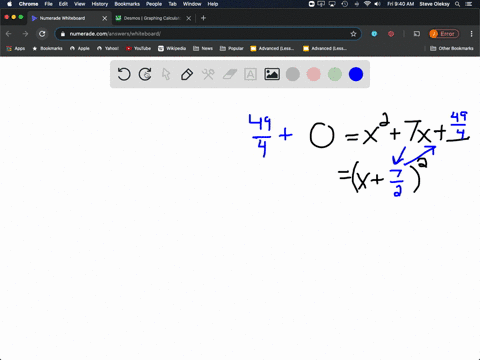
Task: Click the Steve Oleksy user name
Action: click(x=435, y=4)
